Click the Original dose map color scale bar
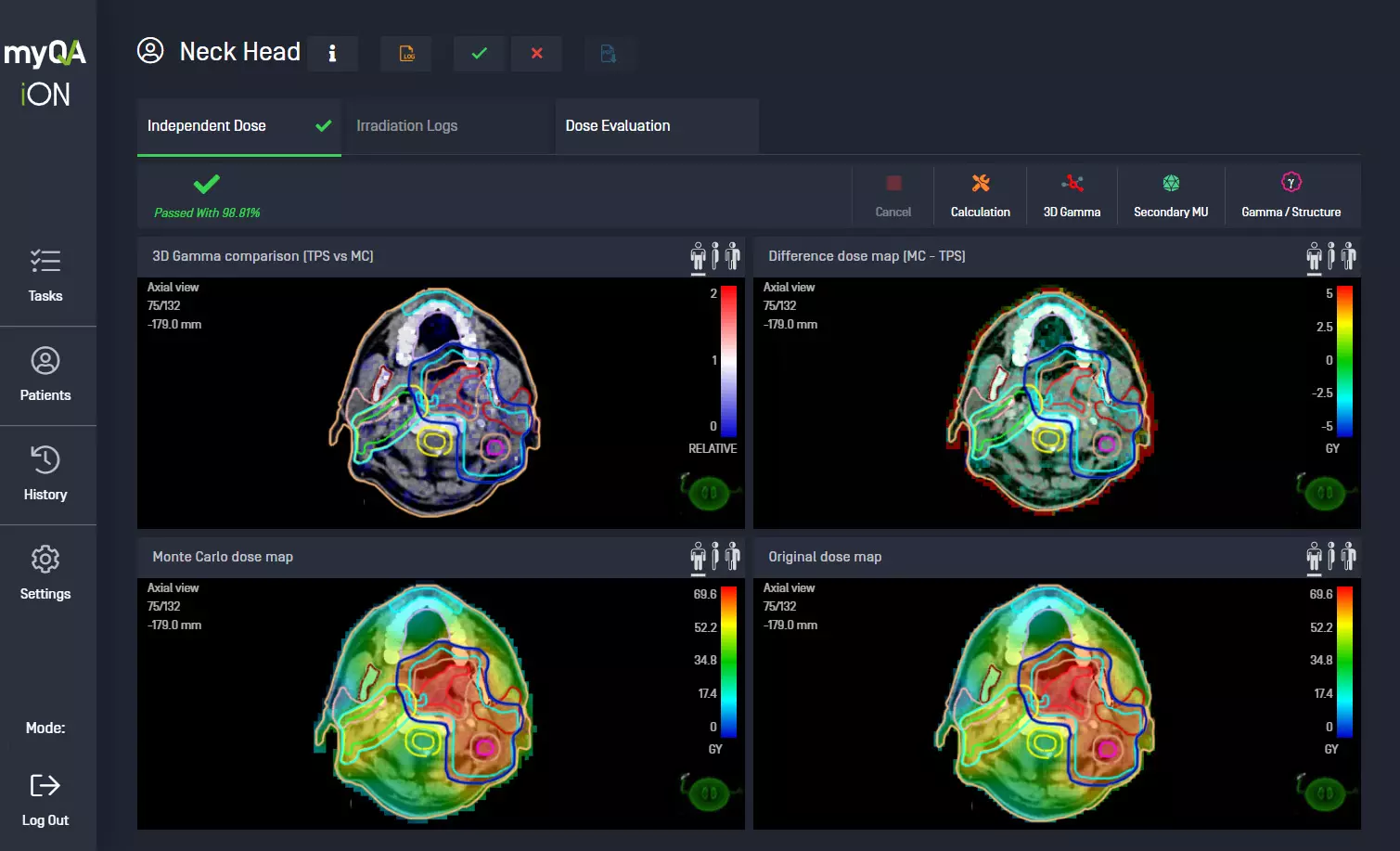This screenshot has height=851, width=1400. pos(1344,661)
